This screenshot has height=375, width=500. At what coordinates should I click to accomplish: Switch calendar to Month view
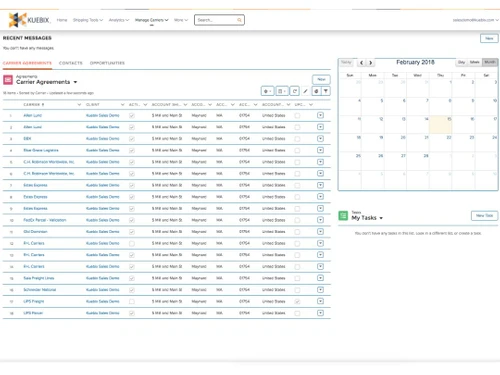click(490, 62)
